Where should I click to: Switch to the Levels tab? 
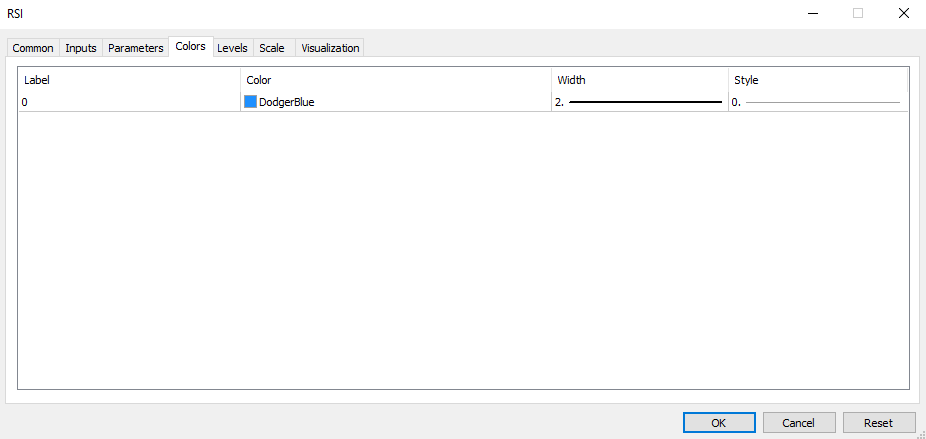[x=232, y=48]
